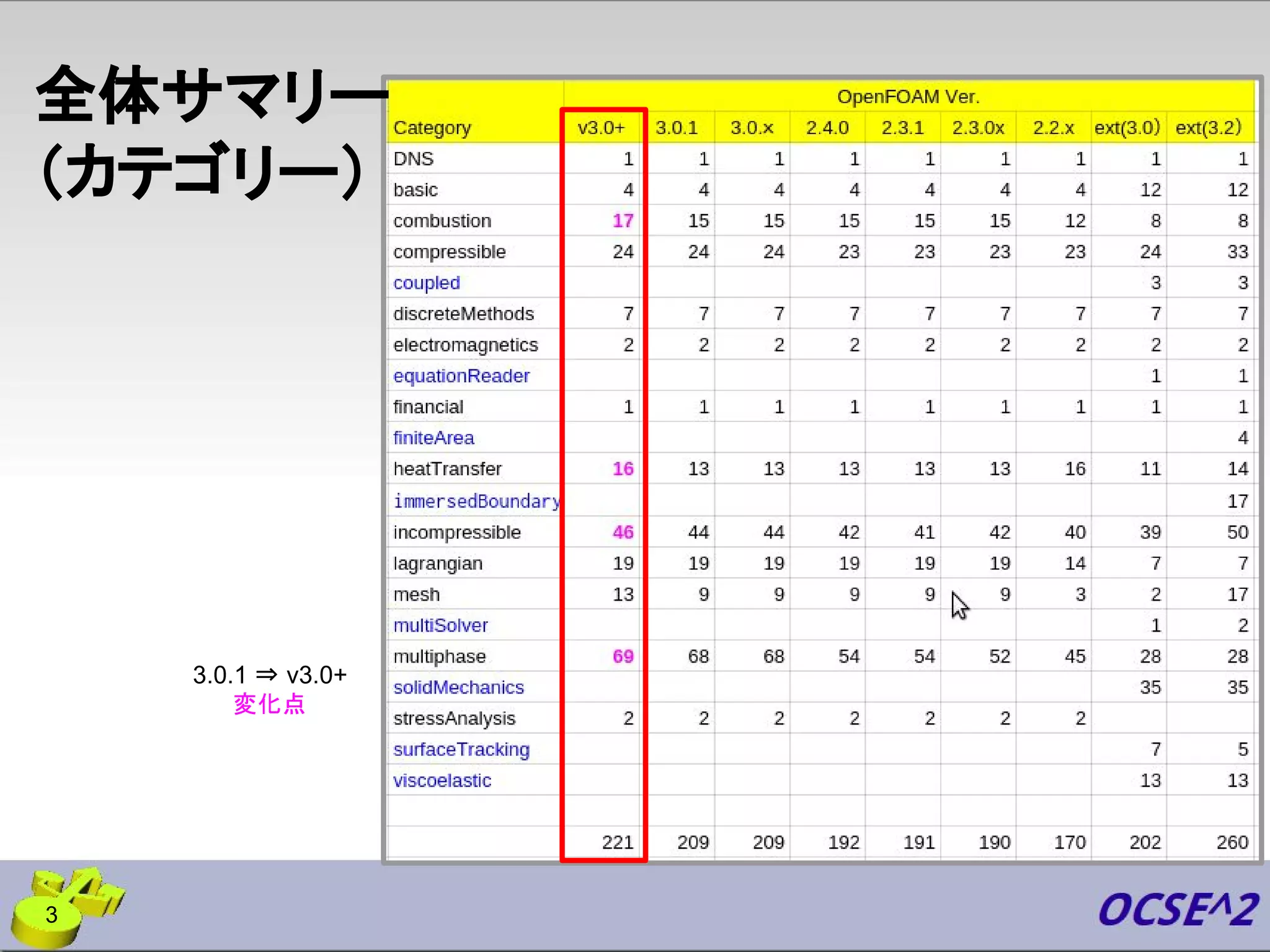Click the ext(3.2) compressible value 33
This screenshot has height=952, width=1270.
pos(1238,252)
